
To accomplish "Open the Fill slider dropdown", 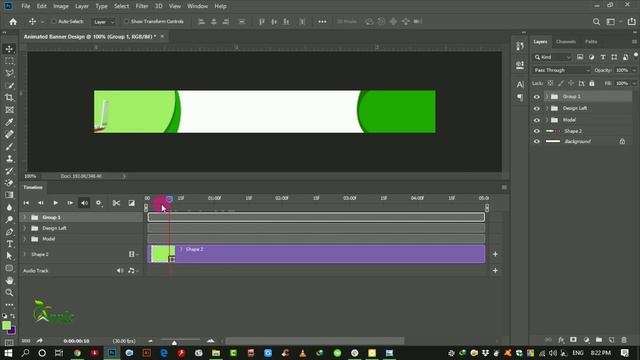I will (634, 83).
